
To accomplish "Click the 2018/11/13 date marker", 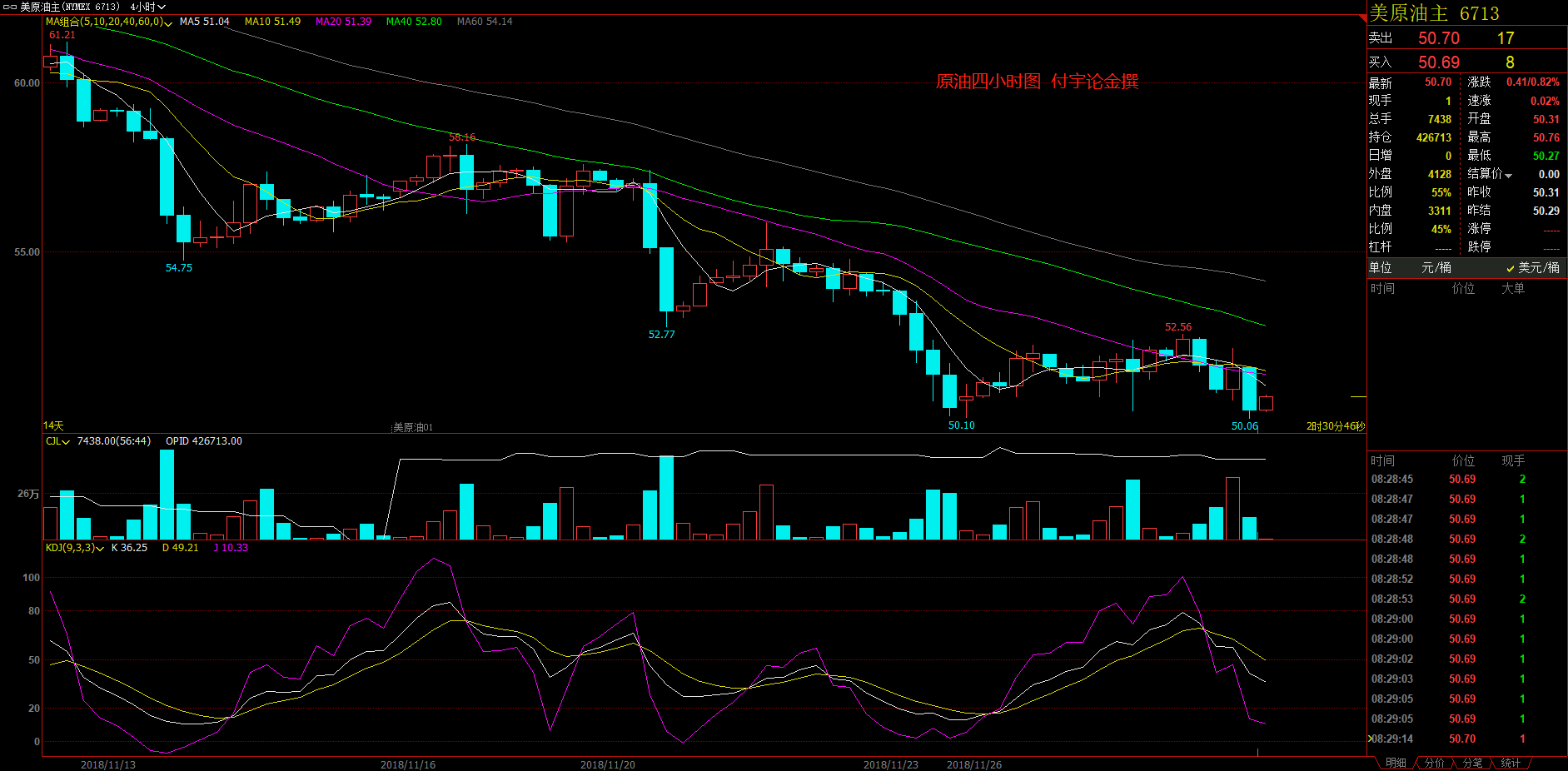I will (108, 764).
